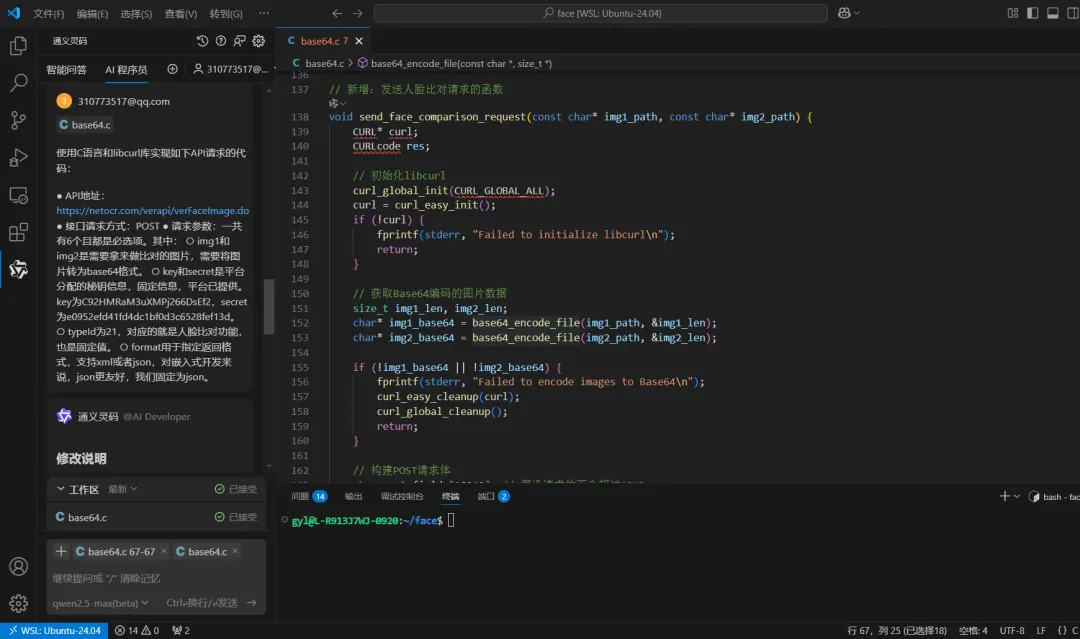Open the Copilot chat icon in title bar
This screenshot has height=639, width=1080.
coord(845,13)
